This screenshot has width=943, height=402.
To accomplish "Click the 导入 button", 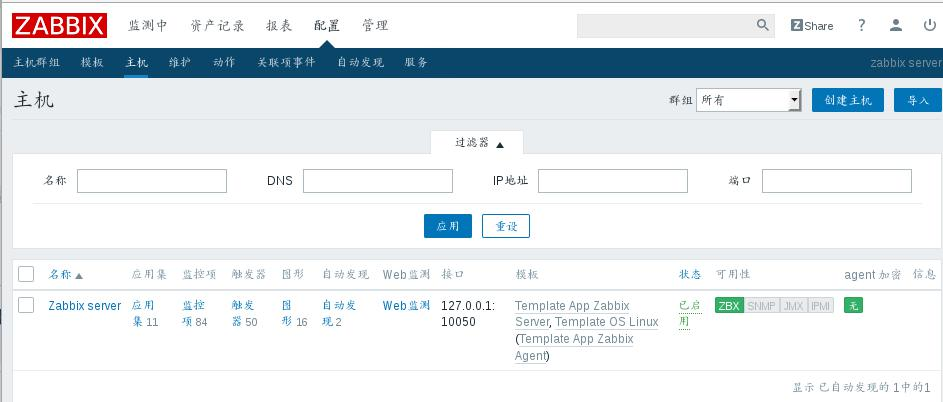I will click(x=918, y=100).
